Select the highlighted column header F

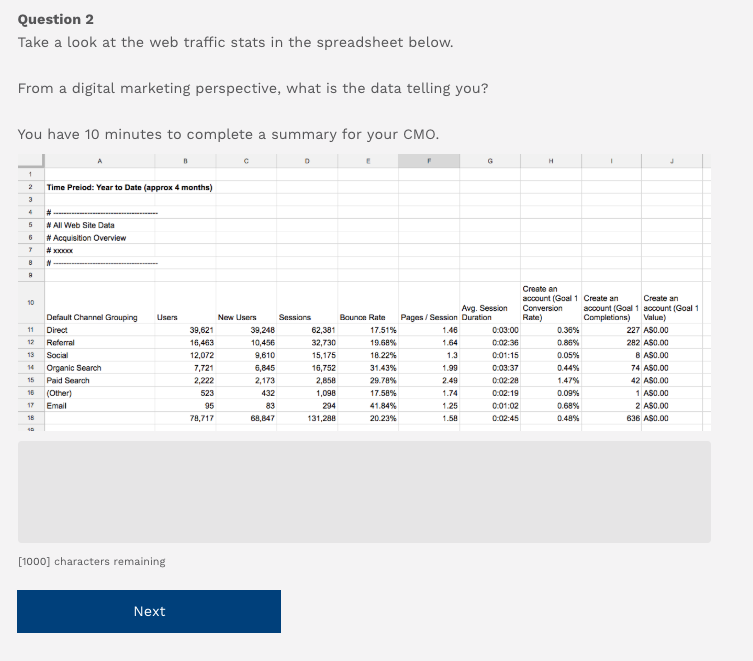click(x=428, y=162)
